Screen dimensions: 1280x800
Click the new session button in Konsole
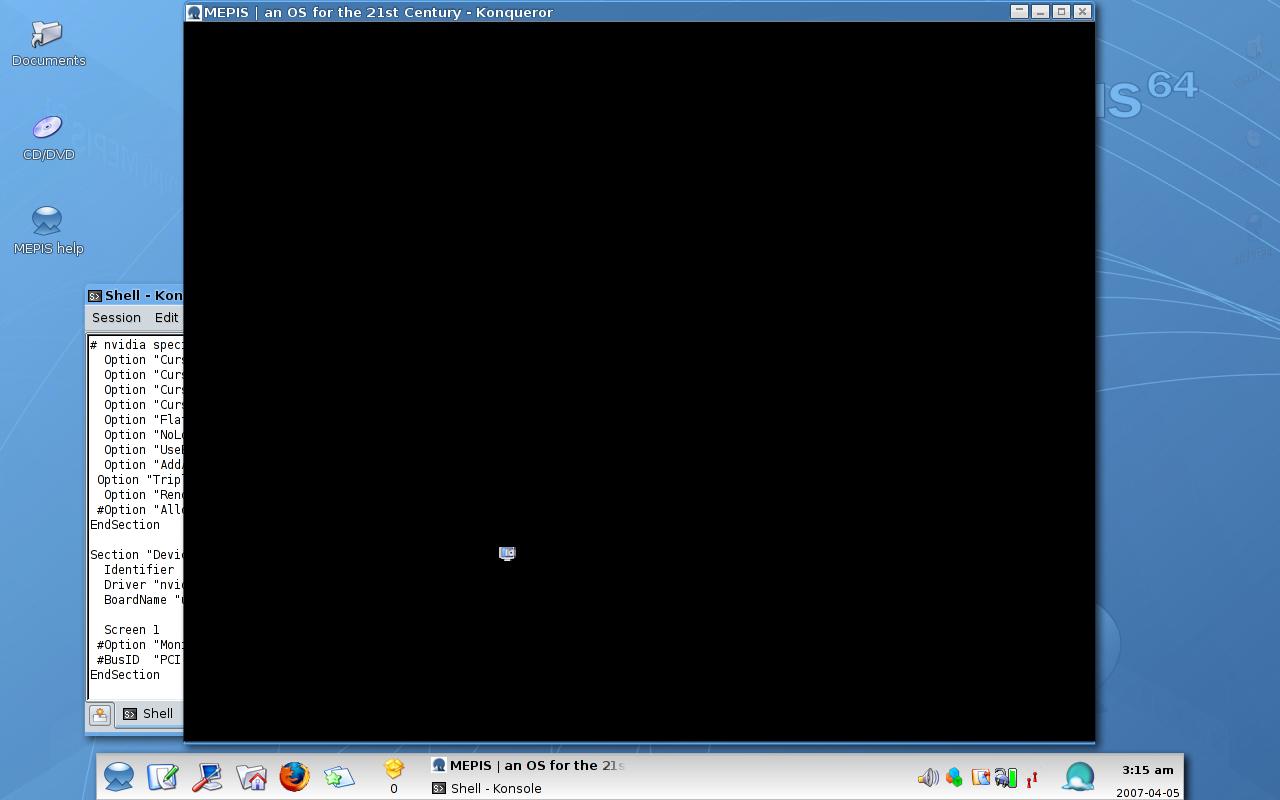pos(99,715)
